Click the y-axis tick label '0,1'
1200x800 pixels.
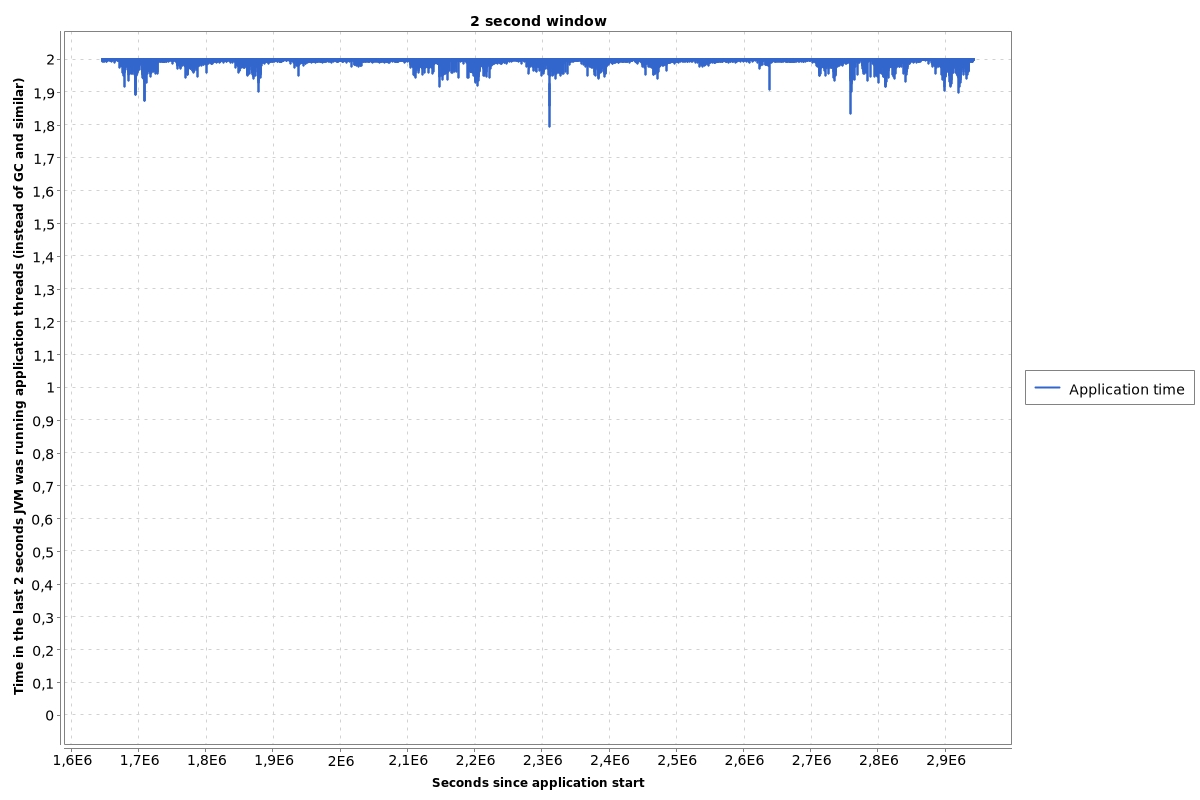pos(45,683)
